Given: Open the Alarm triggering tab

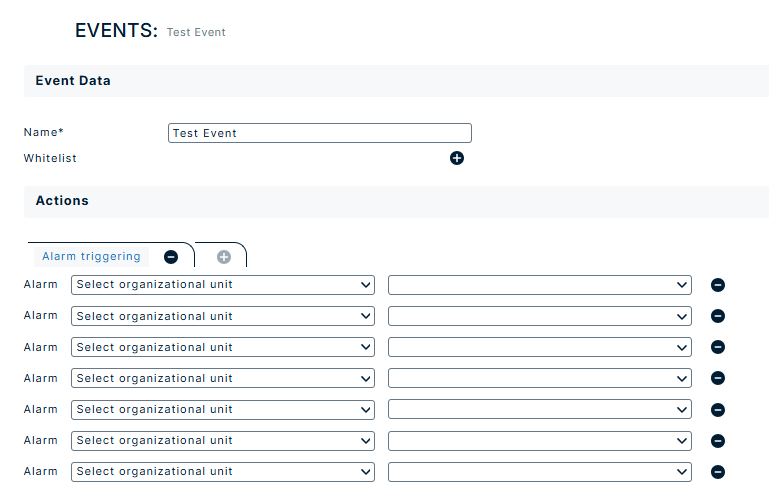Looking at the screenshot, I should click(x=91, y=257).
